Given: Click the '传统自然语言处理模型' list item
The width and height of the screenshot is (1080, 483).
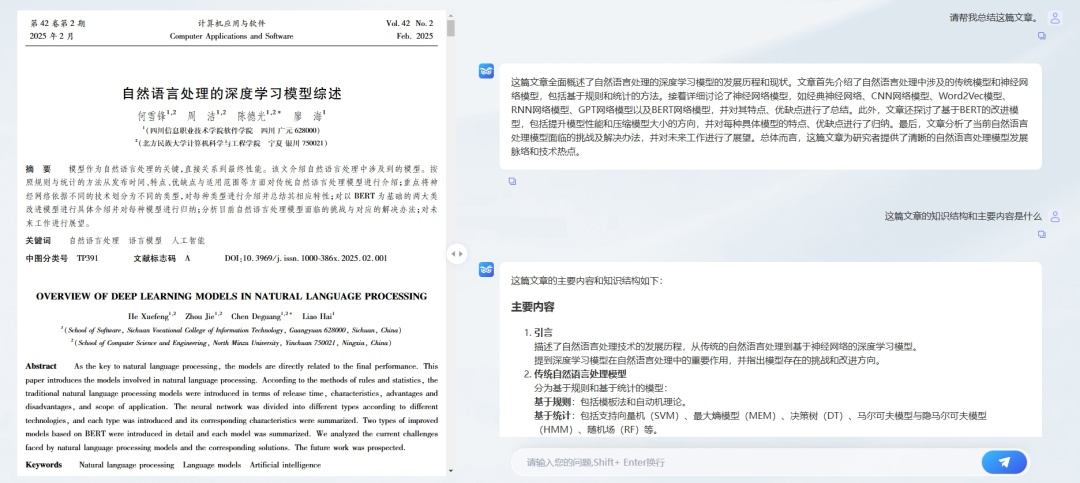Looking at the screenshot, I should click(x=580, y=374).
